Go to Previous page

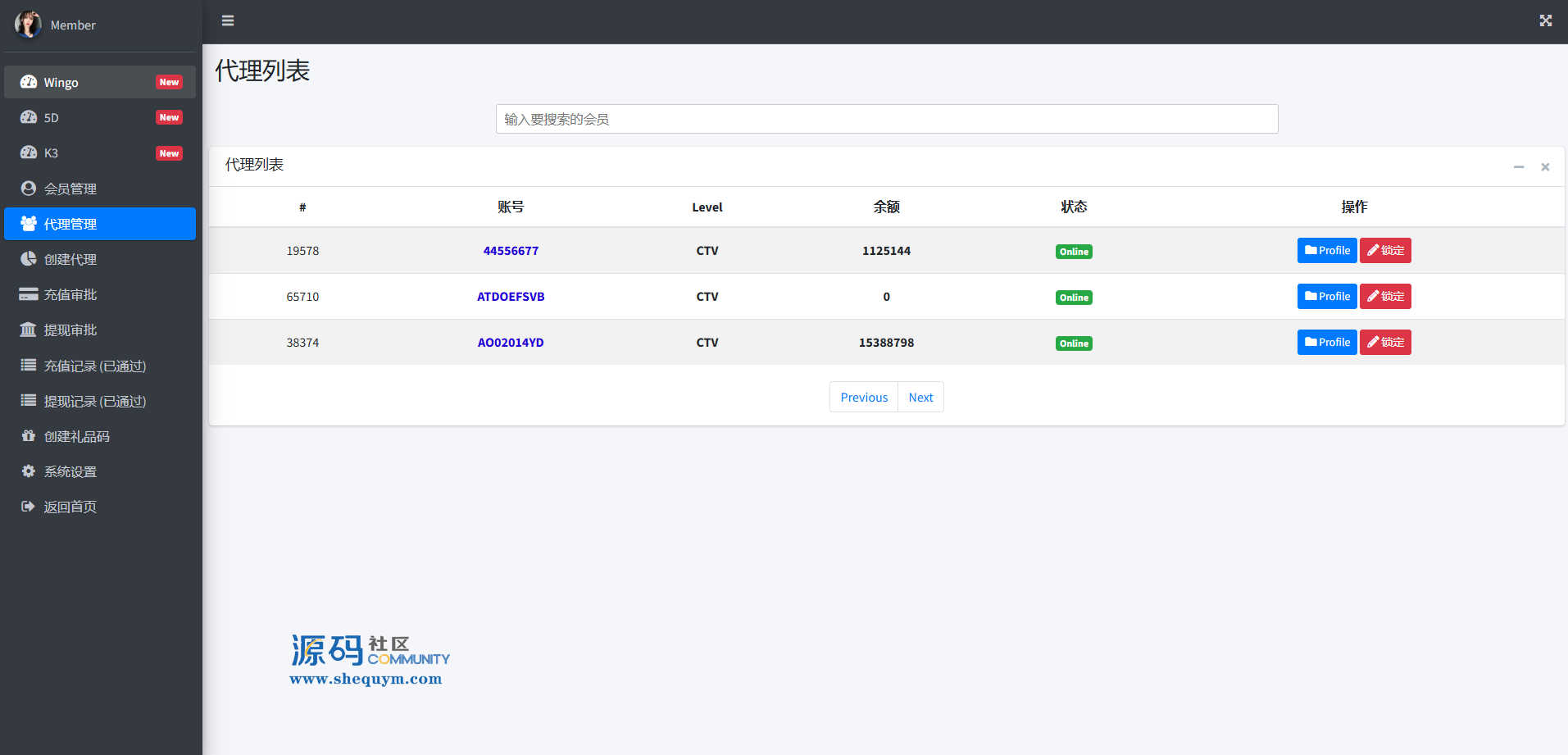pos(864,398)
